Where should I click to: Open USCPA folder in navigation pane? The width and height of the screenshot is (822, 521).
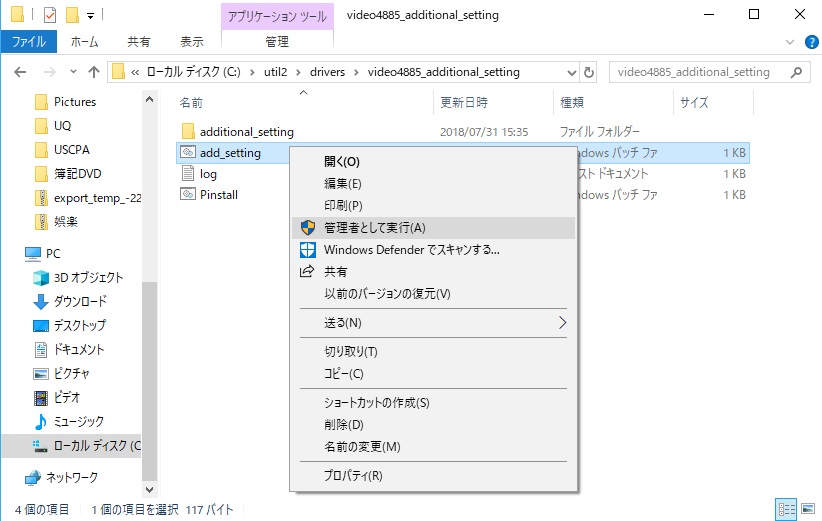pyautogui.click(x=71, y=150)
